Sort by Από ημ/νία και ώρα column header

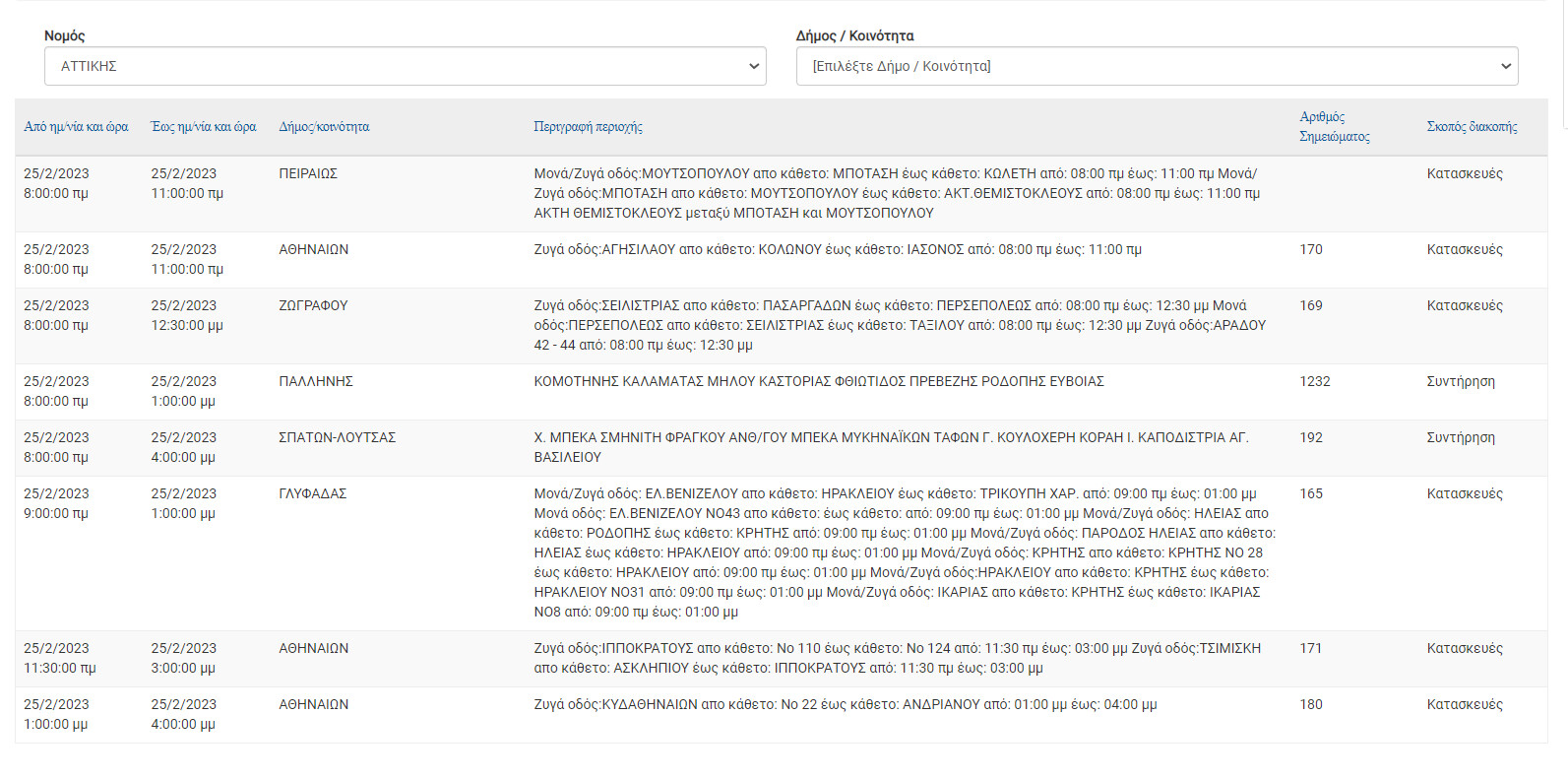(x=77, y=127)
